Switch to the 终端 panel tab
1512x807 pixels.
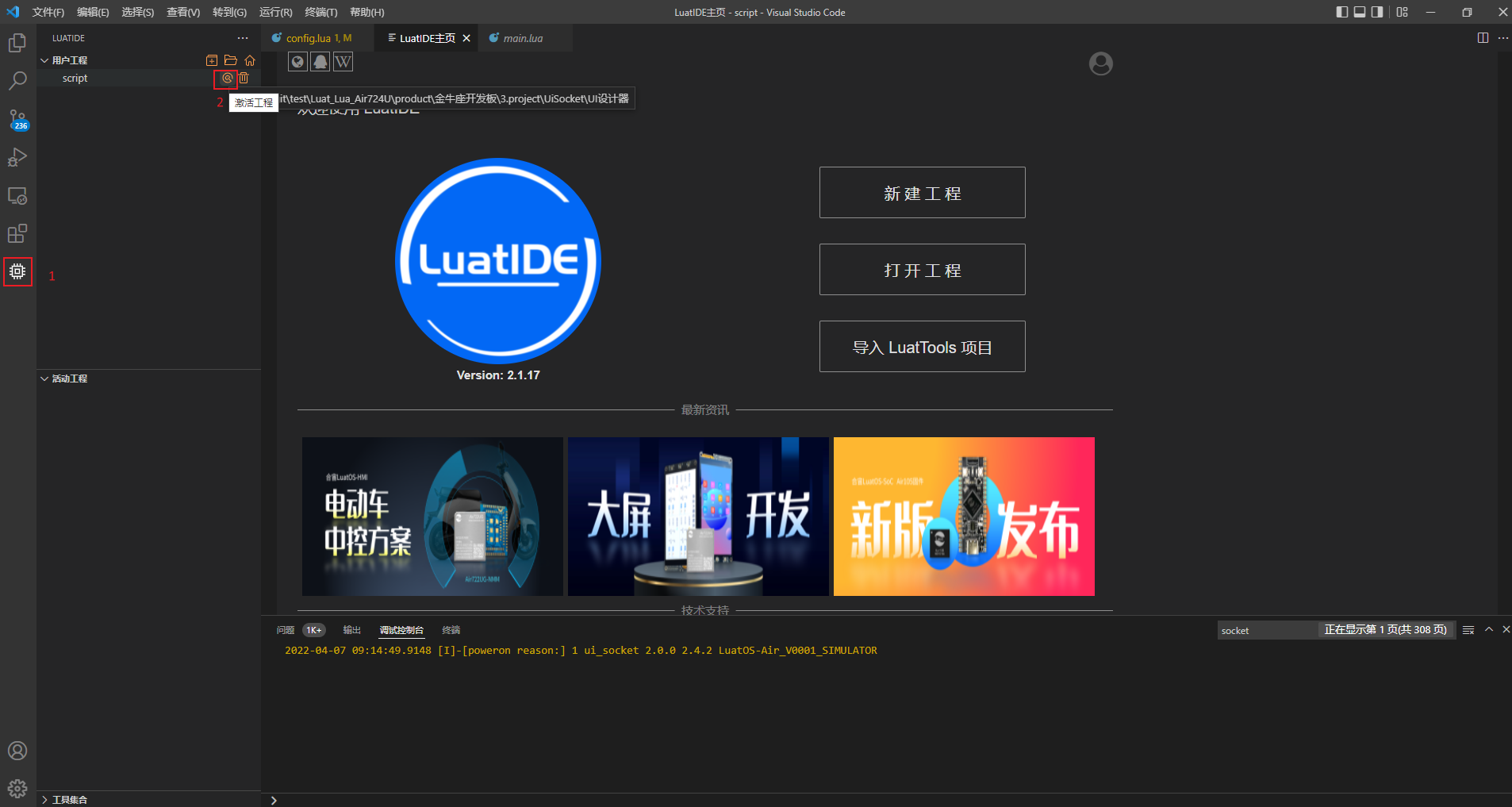click(x=451, y=630)
